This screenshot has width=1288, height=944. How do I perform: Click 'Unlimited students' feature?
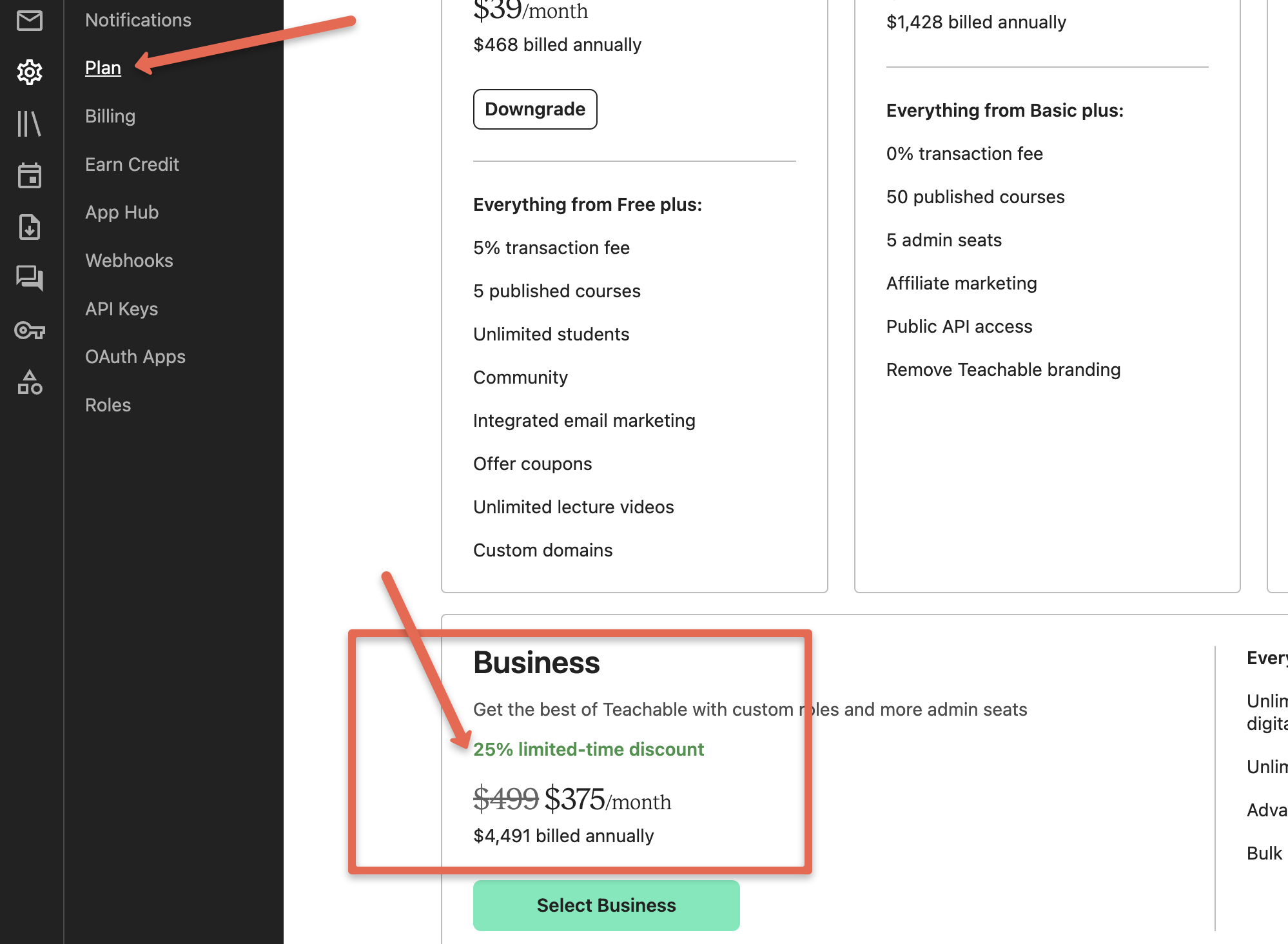[x=551, y=334]
